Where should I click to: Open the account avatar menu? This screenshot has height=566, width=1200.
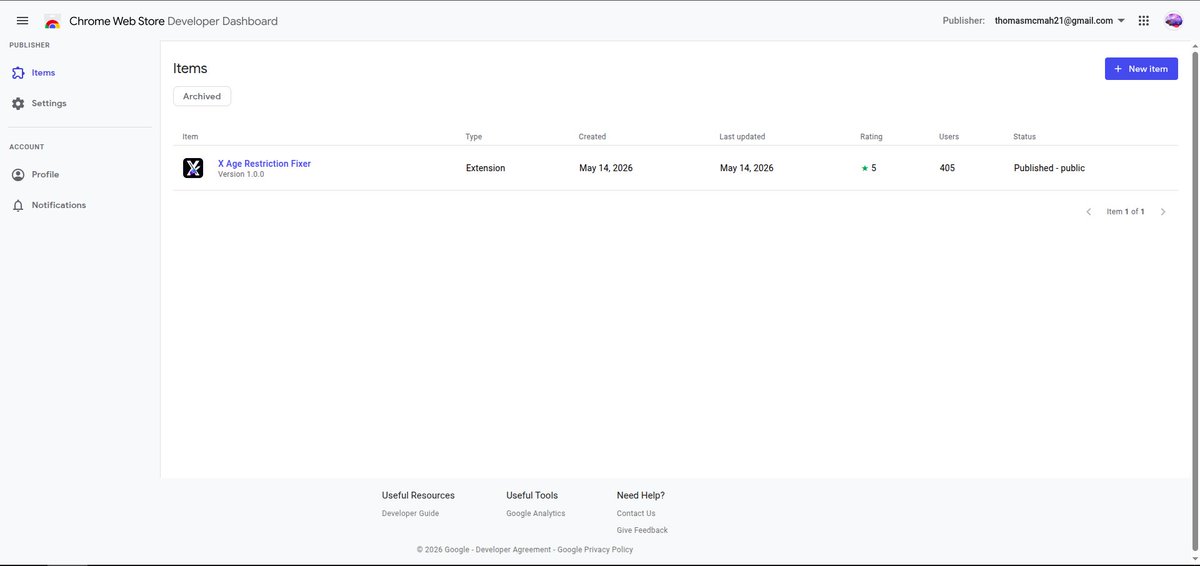click(1174, 21)
